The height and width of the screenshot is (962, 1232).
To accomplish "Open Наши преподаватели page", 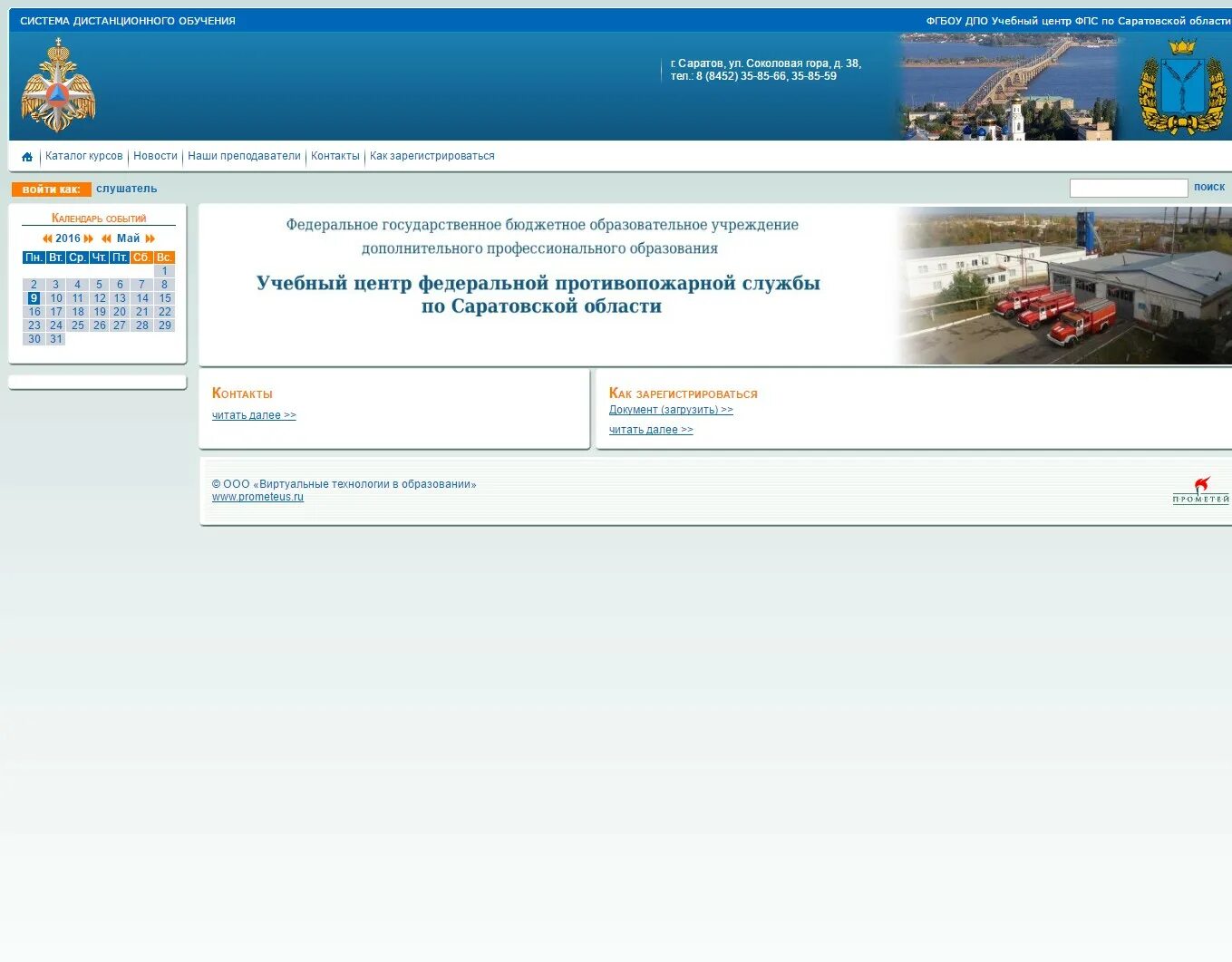I will pos(244,156).
